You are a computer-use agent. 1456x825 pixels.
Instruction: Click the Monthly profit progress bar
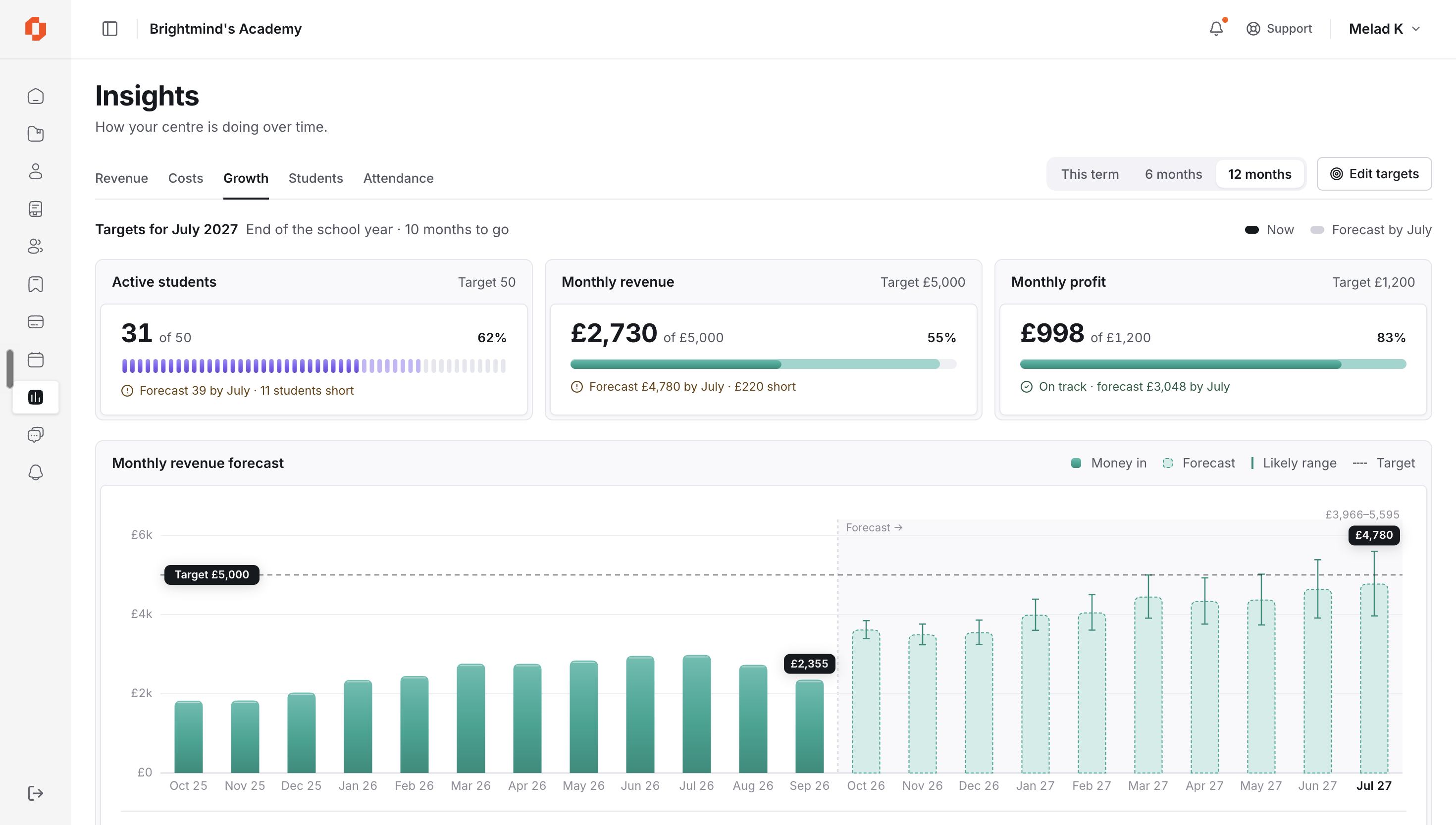click(1213, 364)
